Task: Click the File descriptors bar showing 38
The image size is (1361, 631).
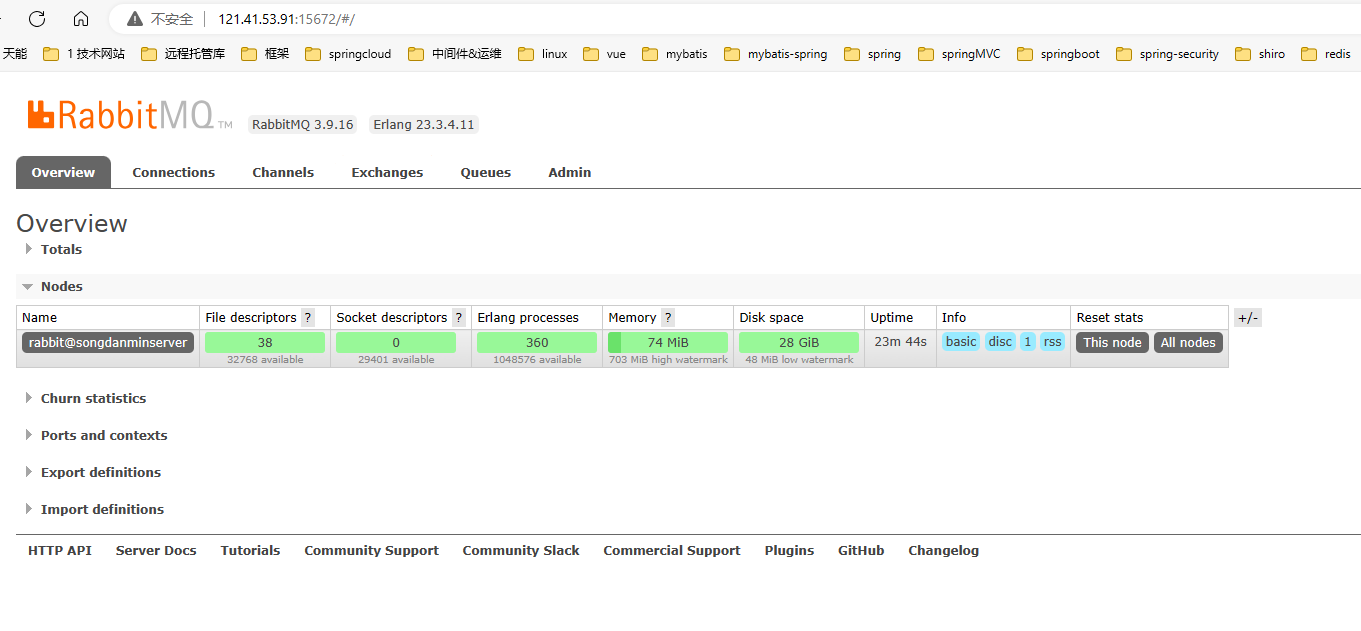Action: coord(265,342)
